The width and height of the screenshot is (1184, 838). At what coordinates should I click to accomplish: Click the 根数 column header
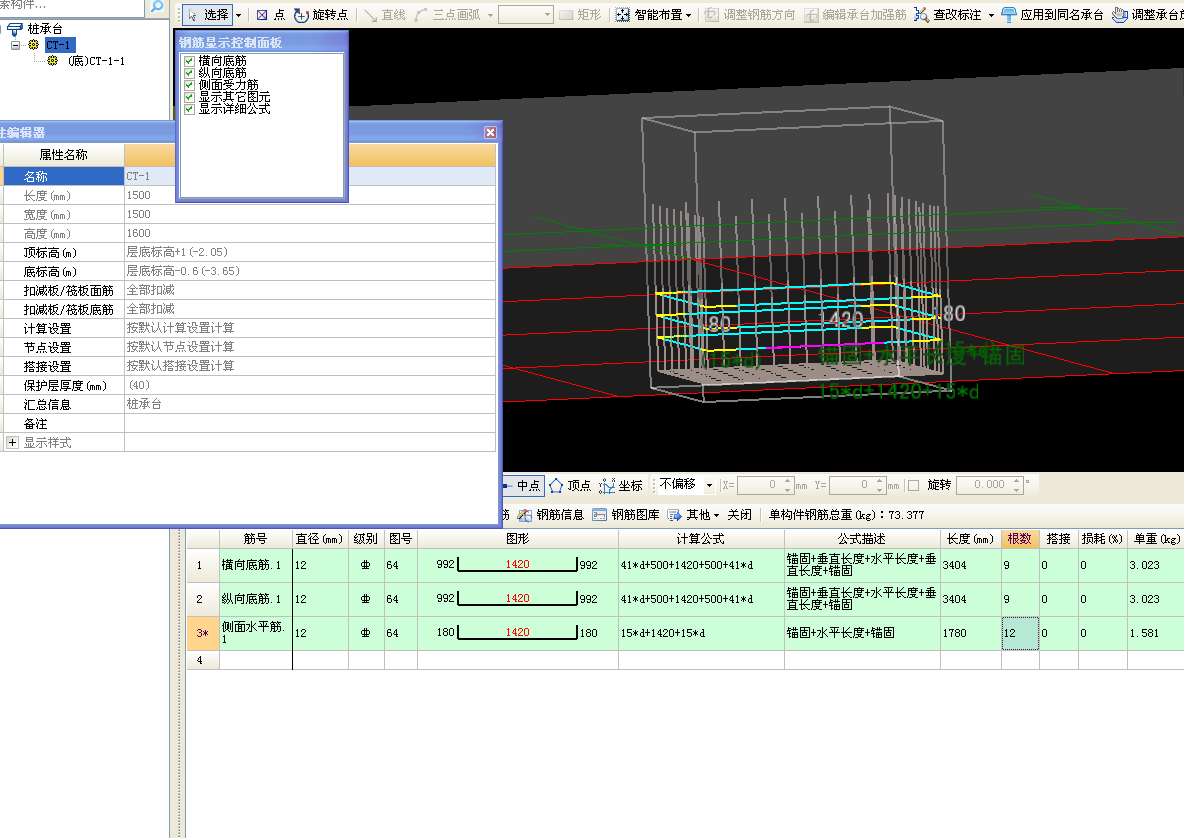tap(1019, 538)
